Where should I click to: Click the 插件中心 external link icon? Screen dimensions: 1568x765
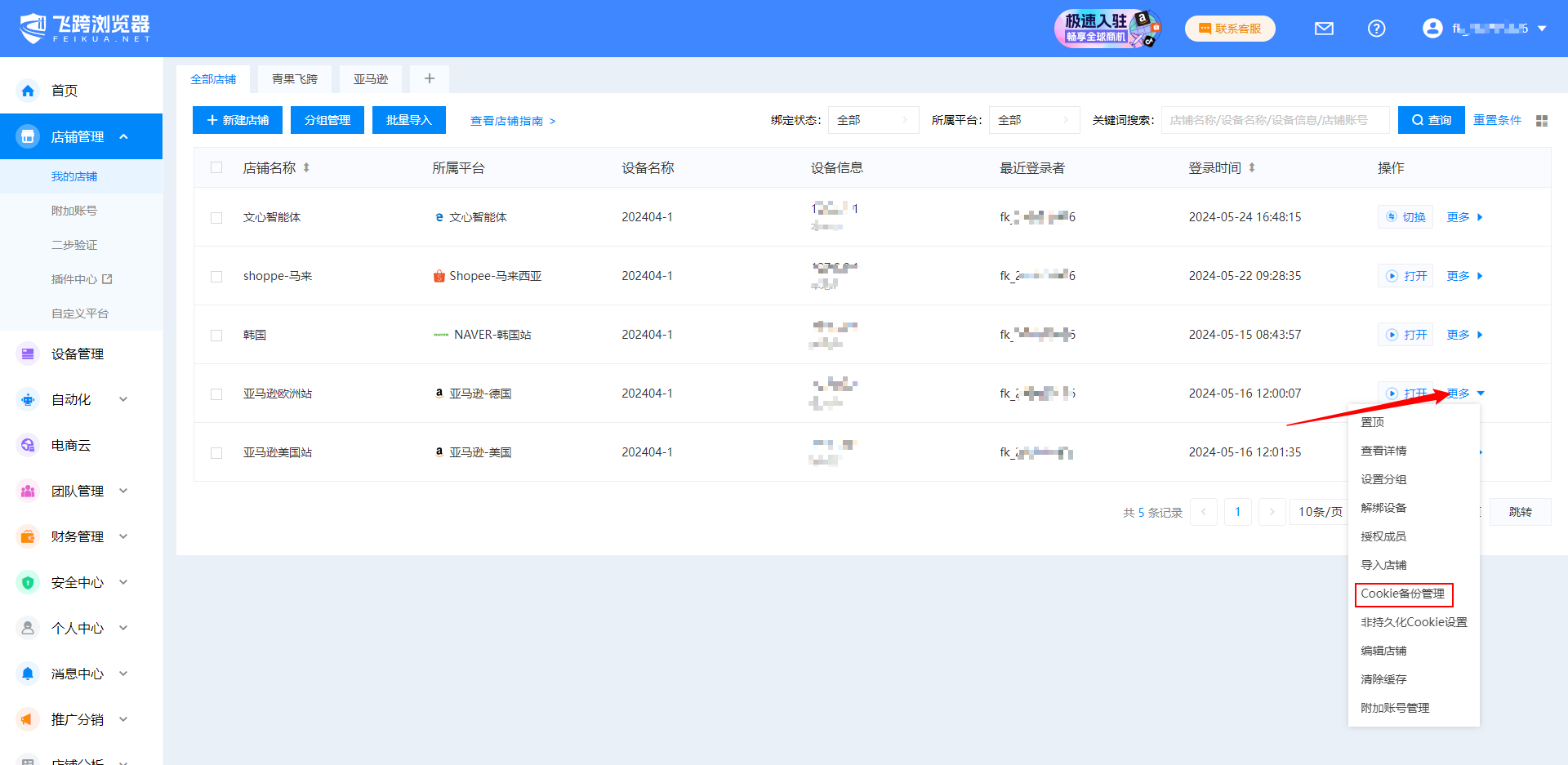107,279
